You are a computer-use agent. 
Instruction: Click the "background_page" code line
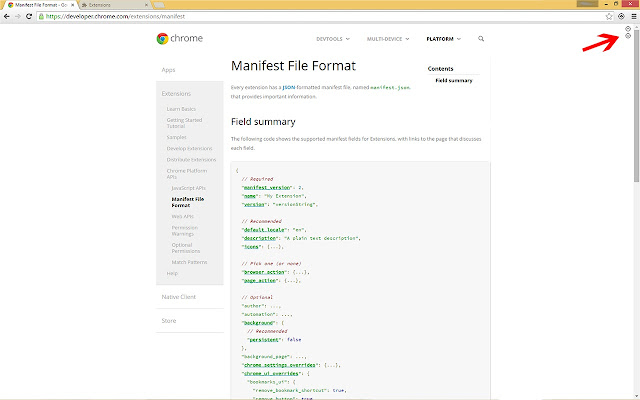274,357
